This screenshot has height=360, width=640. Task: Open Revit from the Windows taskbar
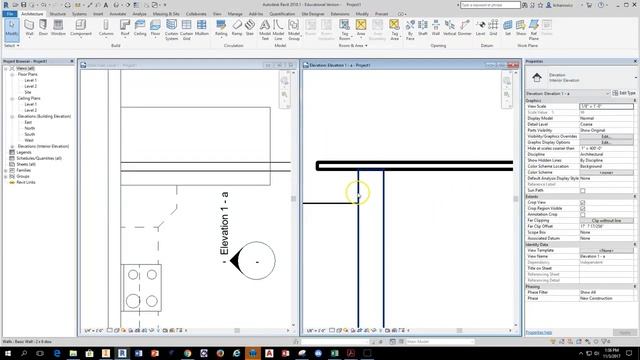[x=122, y=353]
